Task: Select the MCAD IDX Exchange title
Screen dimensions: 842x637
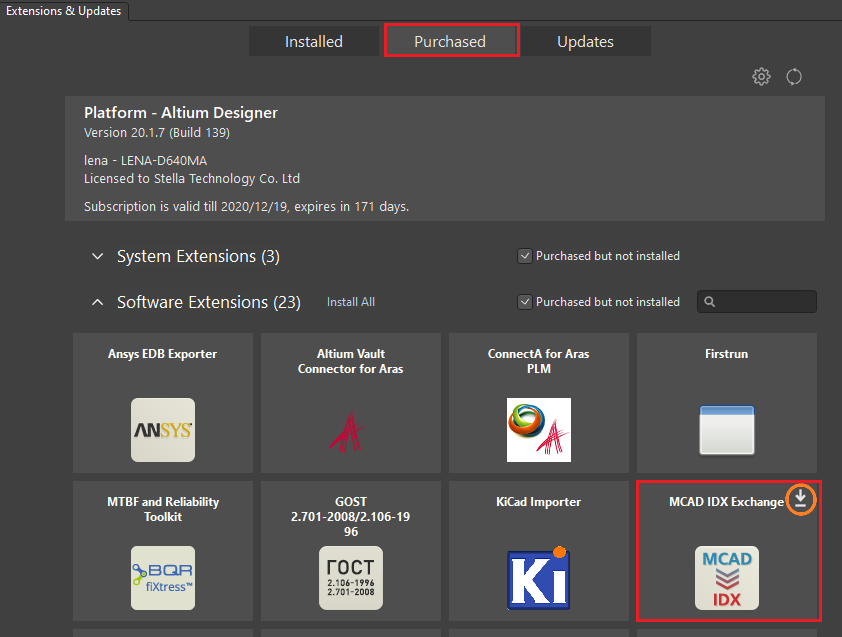Action: tap(727, 502)
